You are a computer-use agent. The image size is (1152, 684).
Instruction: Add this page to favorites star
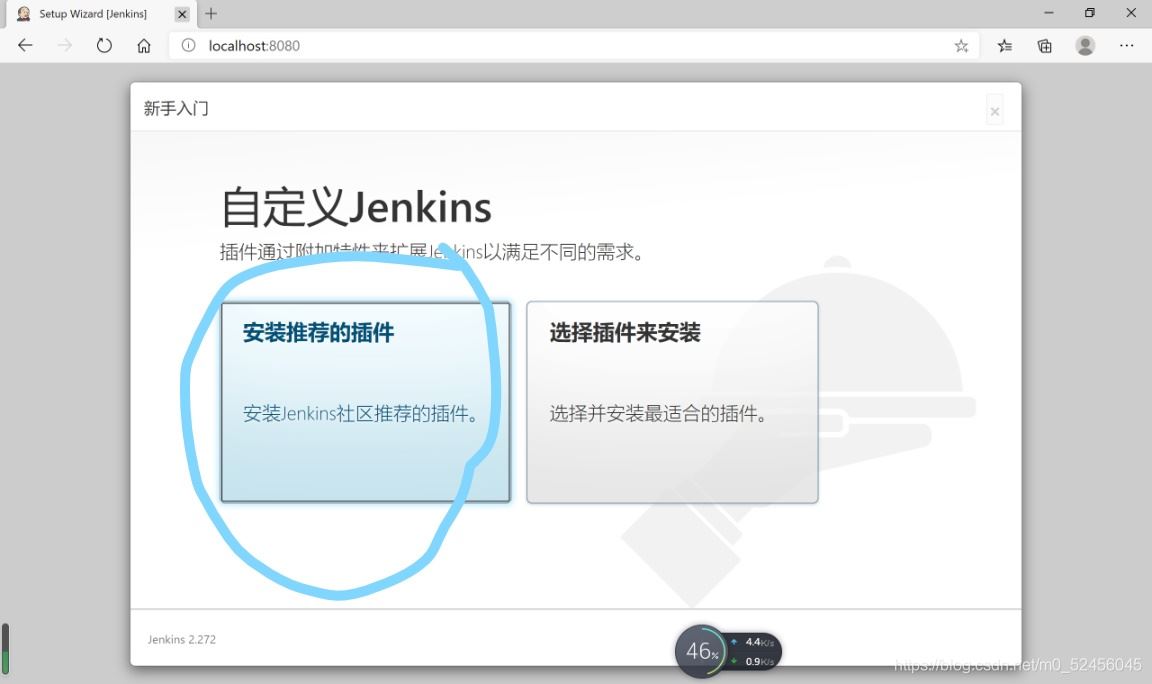(961, 46)
